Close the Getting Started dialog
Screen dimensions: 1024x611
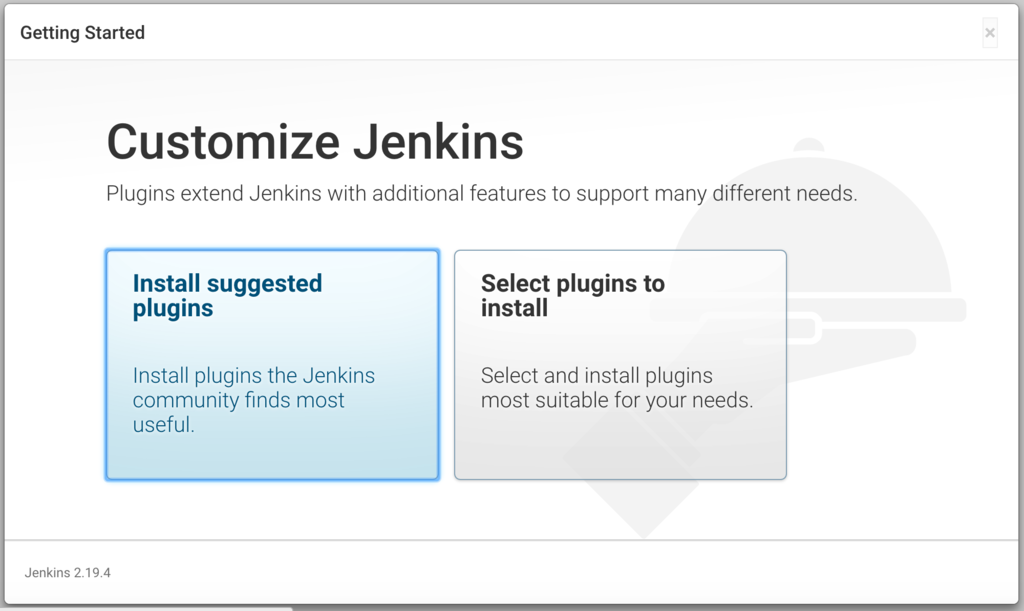coord(989,33)
